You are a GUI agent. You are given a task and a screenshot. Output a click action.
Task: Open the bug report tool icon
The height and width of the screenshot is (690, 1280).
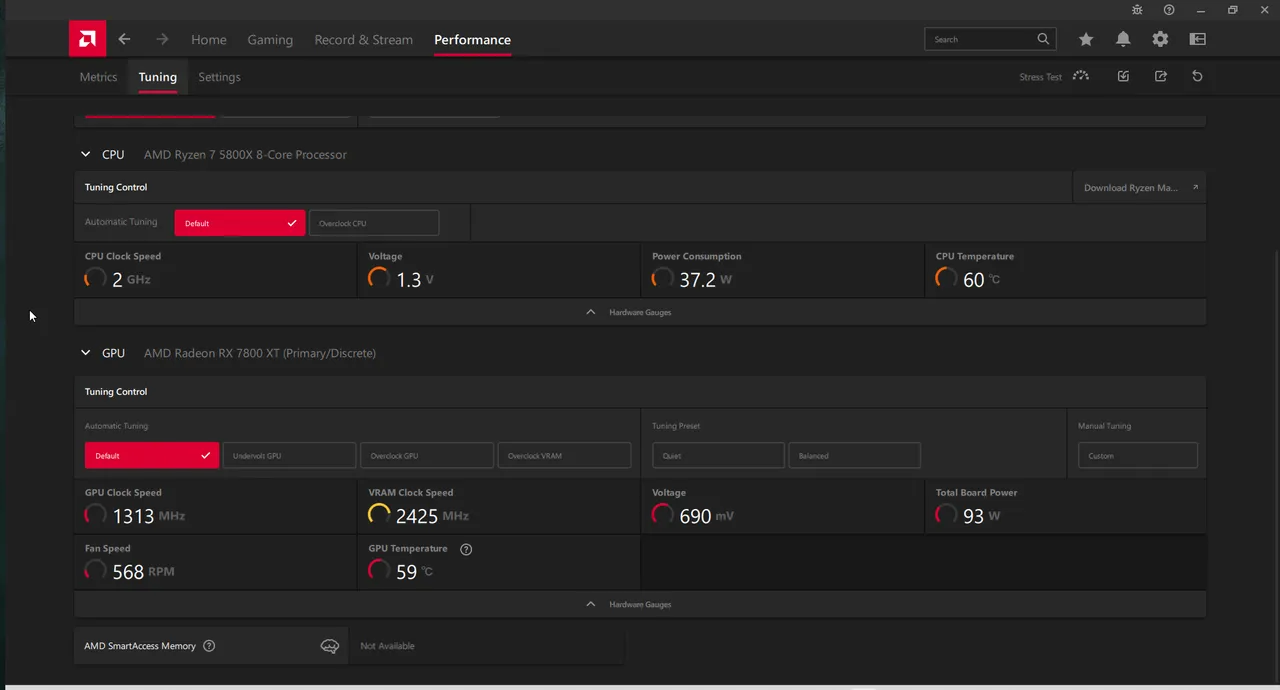pos(1137,10)
